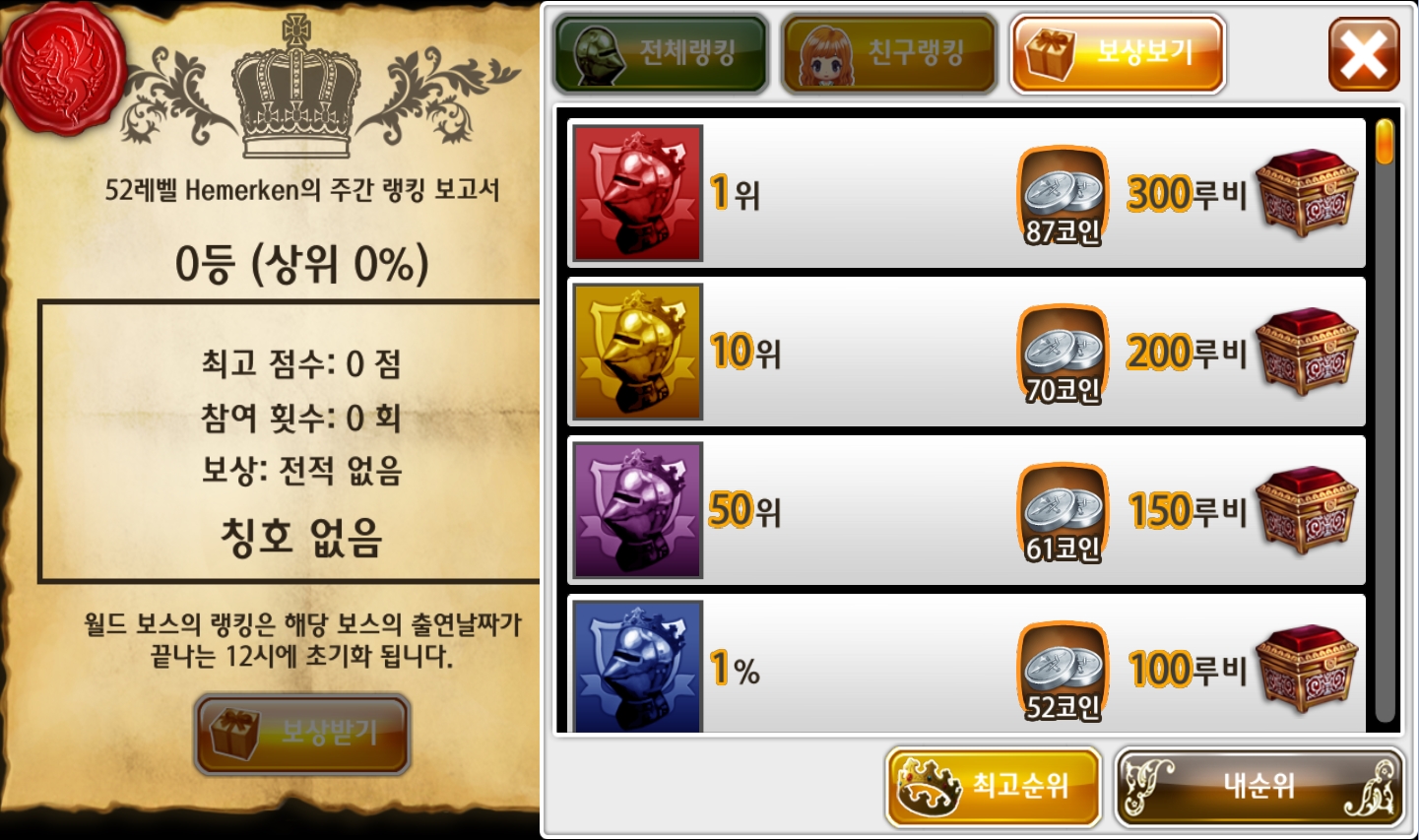Click the gold helmet icon for 10위
Viewport: 1419px width, 840px height.
pyautogui.click(x=637, y=352)
